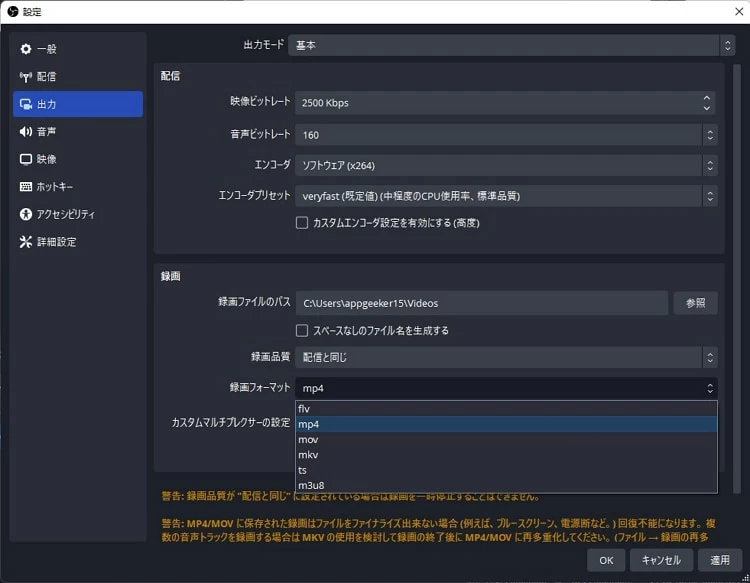Open the encoder preset veryfast dropdown

tap(506, 196)
